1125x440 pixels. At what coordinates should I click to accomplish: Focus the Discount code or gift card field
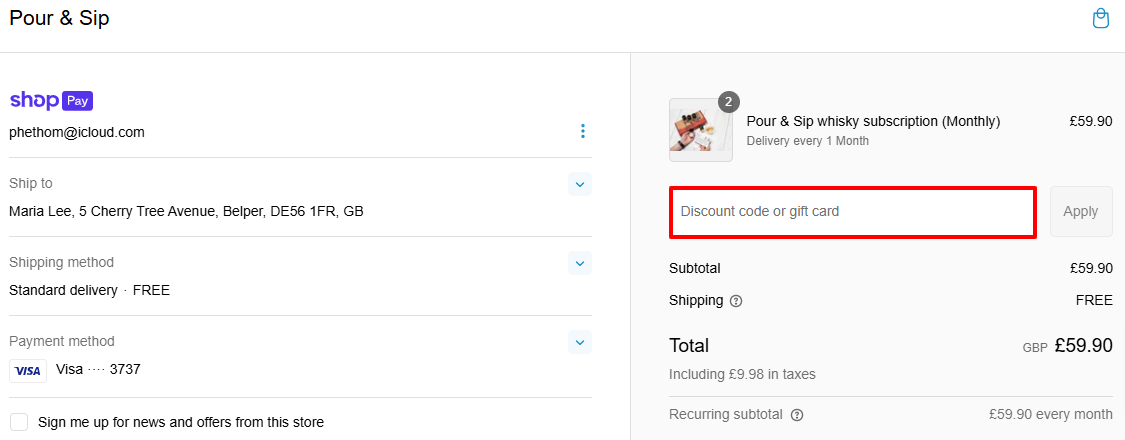(853, 212)
